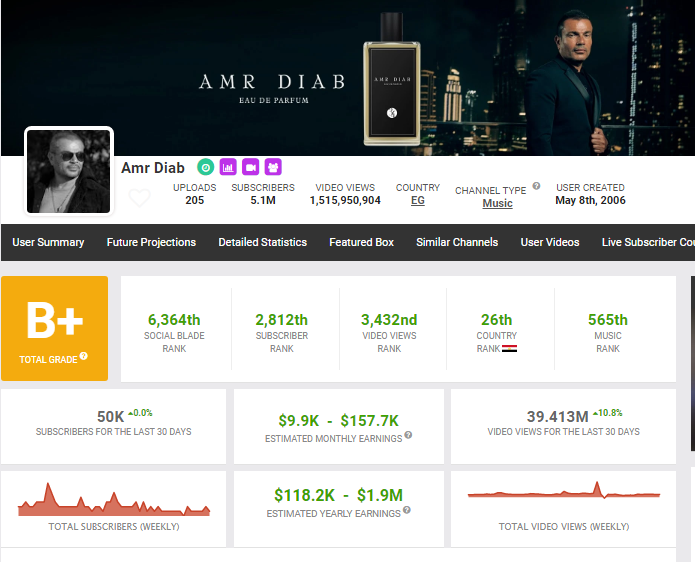Click the Amr Diab profile picture

pos(68,171)
